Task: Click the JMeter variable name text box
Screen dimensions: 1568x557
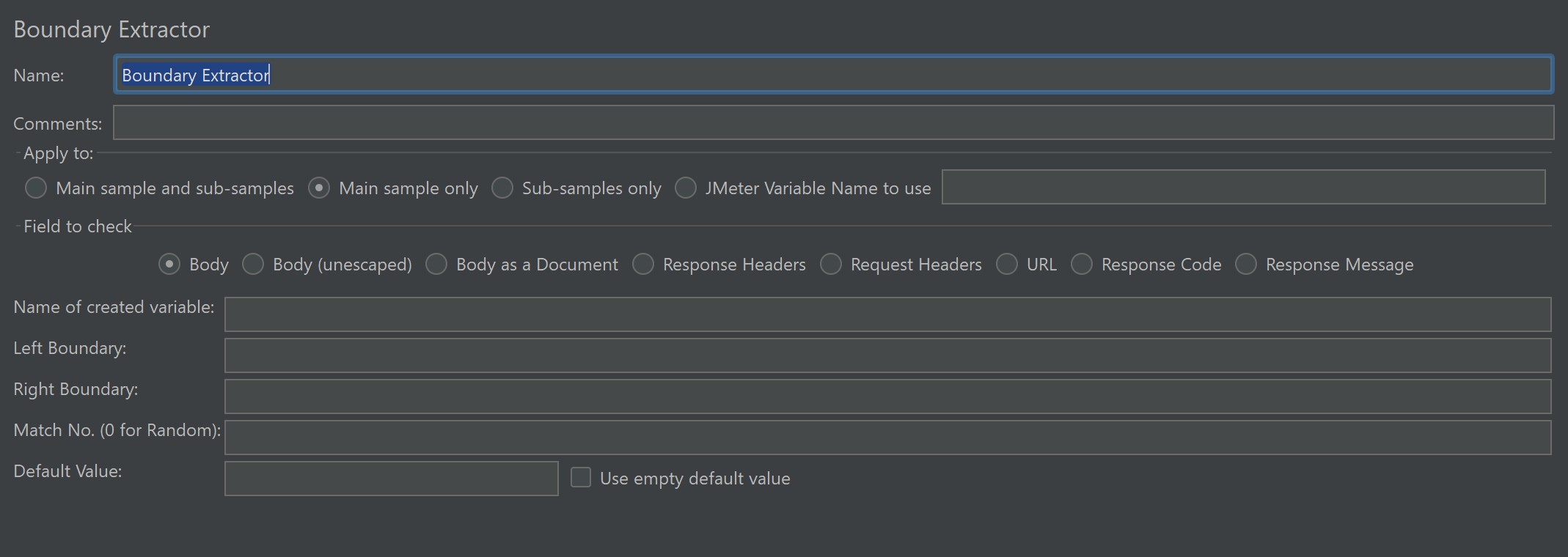Action: (x=1243, y=188)
